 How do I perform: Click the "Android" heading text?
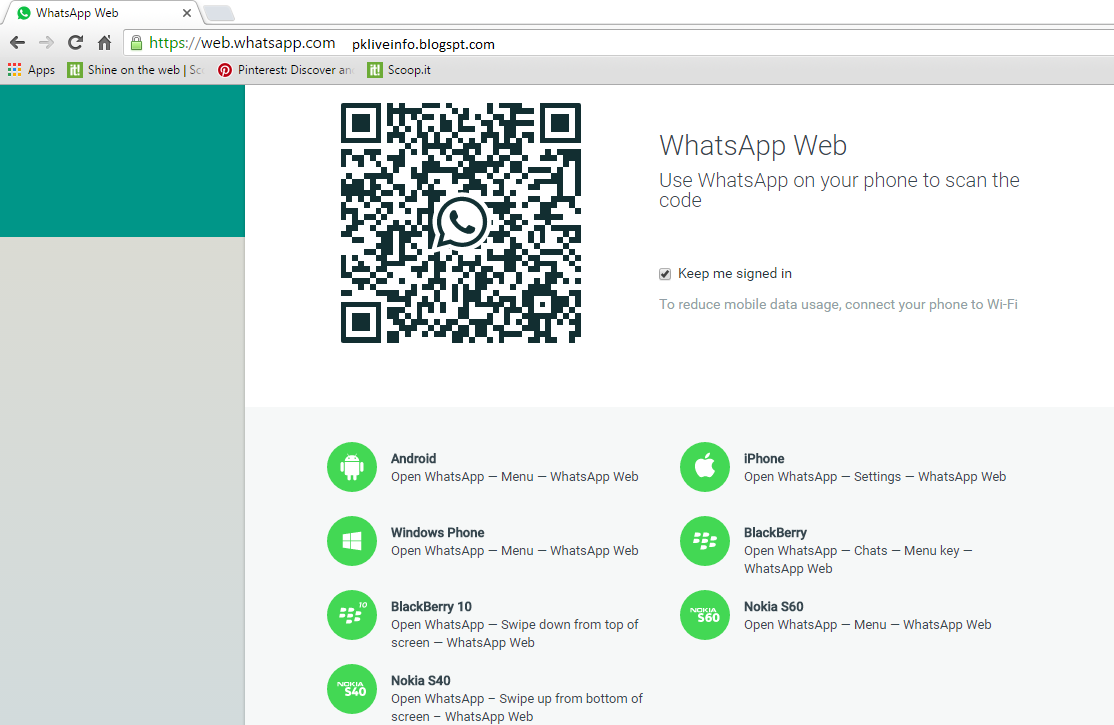coord(413,458)
